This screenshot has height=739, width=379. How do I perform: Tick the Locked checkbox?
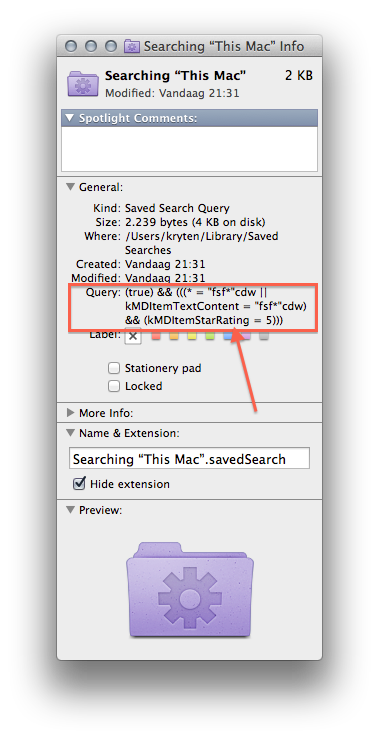pos(114,386)
